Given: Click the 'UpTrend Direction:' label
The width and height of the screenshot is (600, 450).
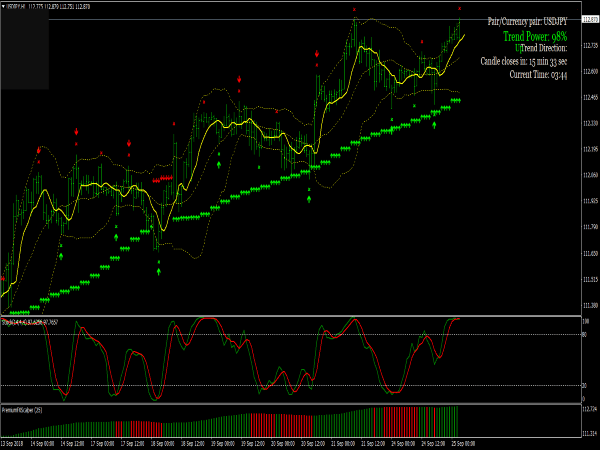Looking at the screenshot, I should (x=541, y=48).
